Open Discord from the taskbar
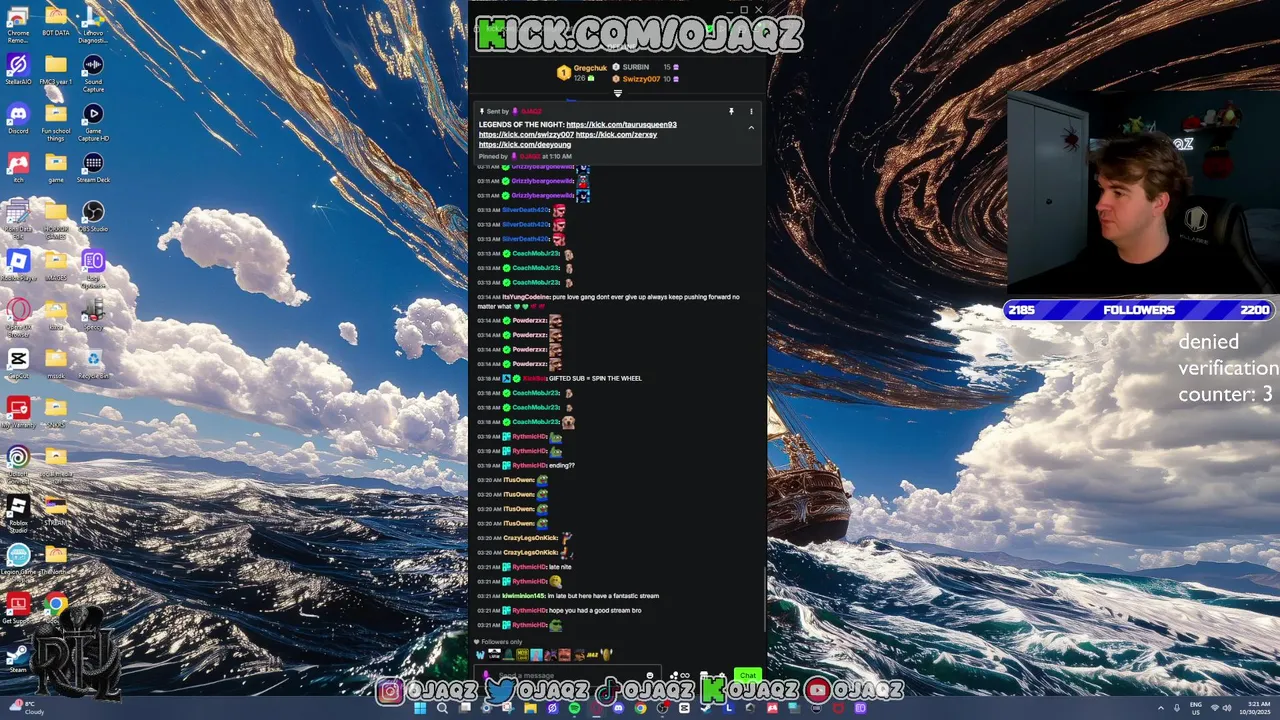 pos(618,708)
